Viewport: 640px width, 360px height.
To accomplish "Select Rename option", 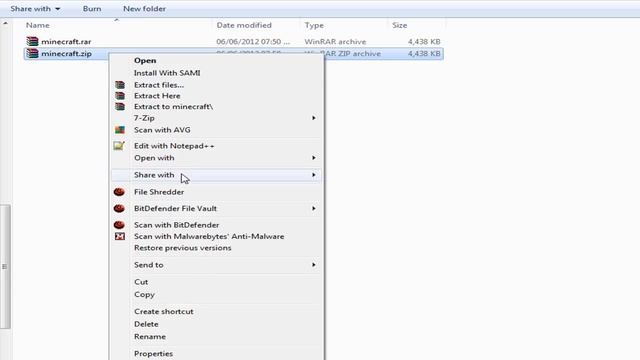I will [x=150, y=337].
